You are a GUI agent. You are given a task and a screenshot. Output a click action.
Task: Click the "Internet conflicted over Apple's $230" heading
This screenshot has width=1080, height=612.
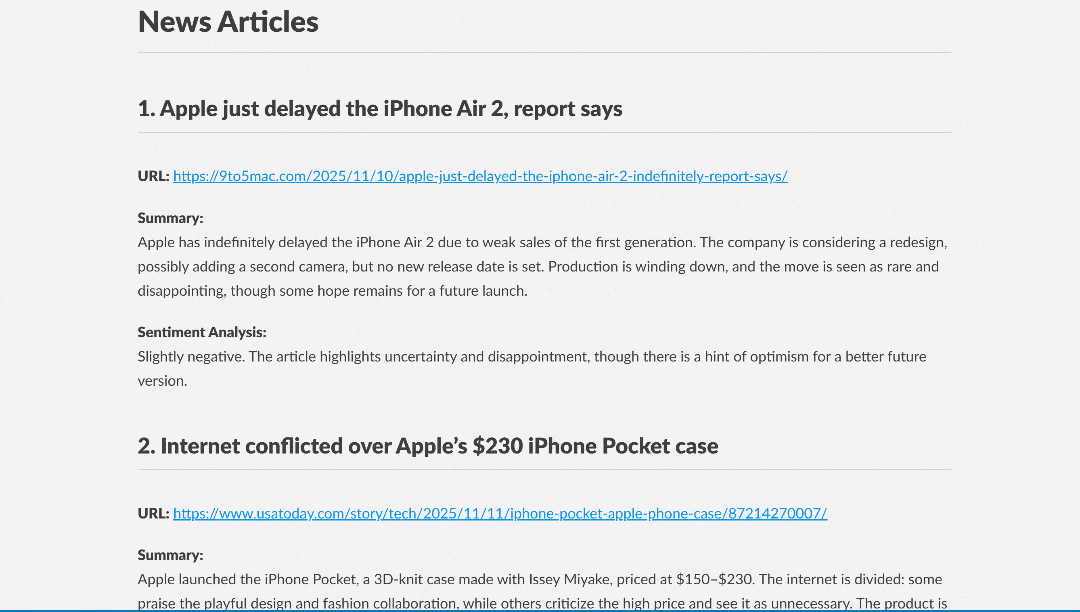[428, 446]
